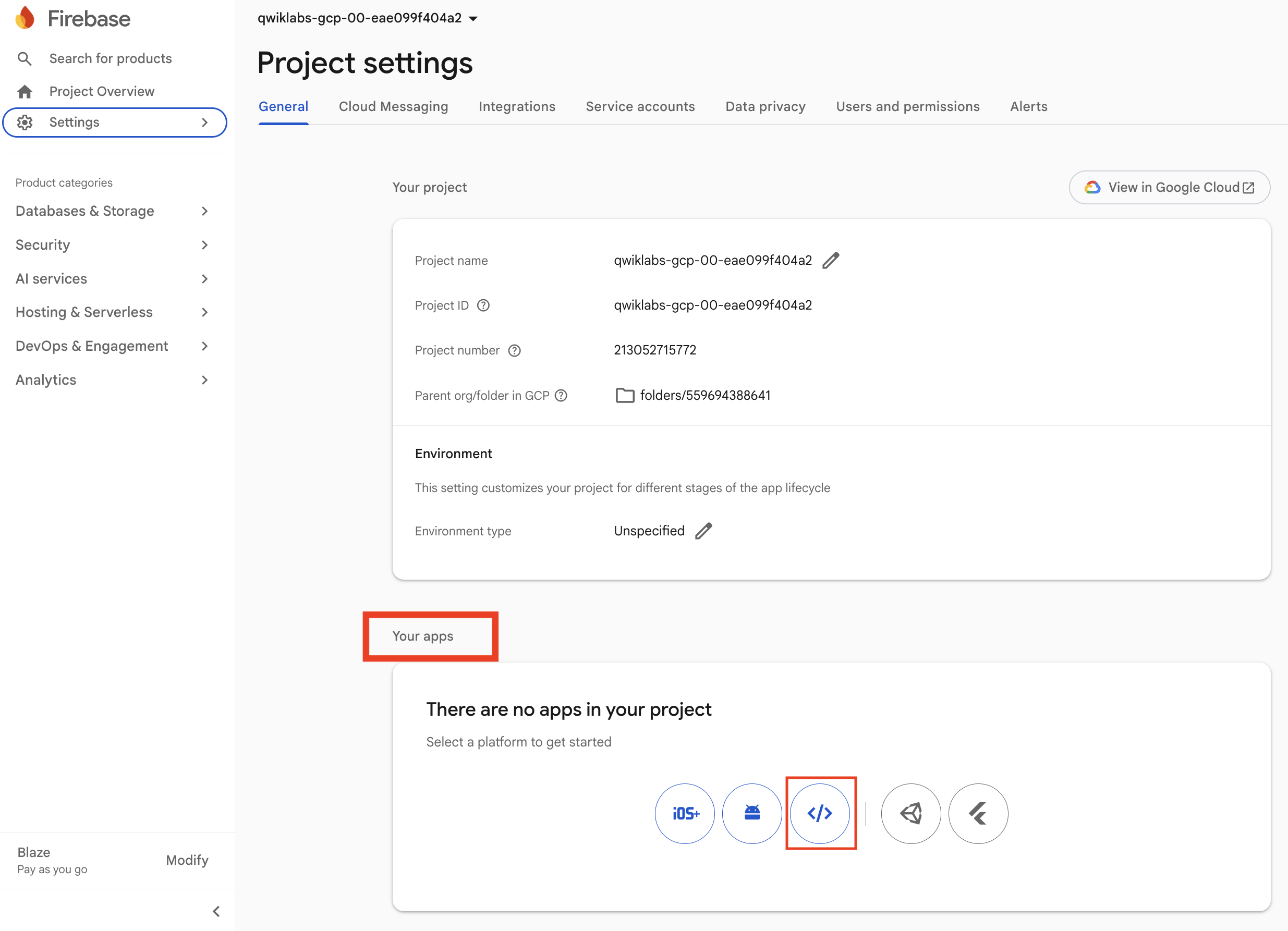The width and height of the screenshot is (1288, 931).
Task: Click the Google Cloud logo icon
Action: [x=1092, y=187]
